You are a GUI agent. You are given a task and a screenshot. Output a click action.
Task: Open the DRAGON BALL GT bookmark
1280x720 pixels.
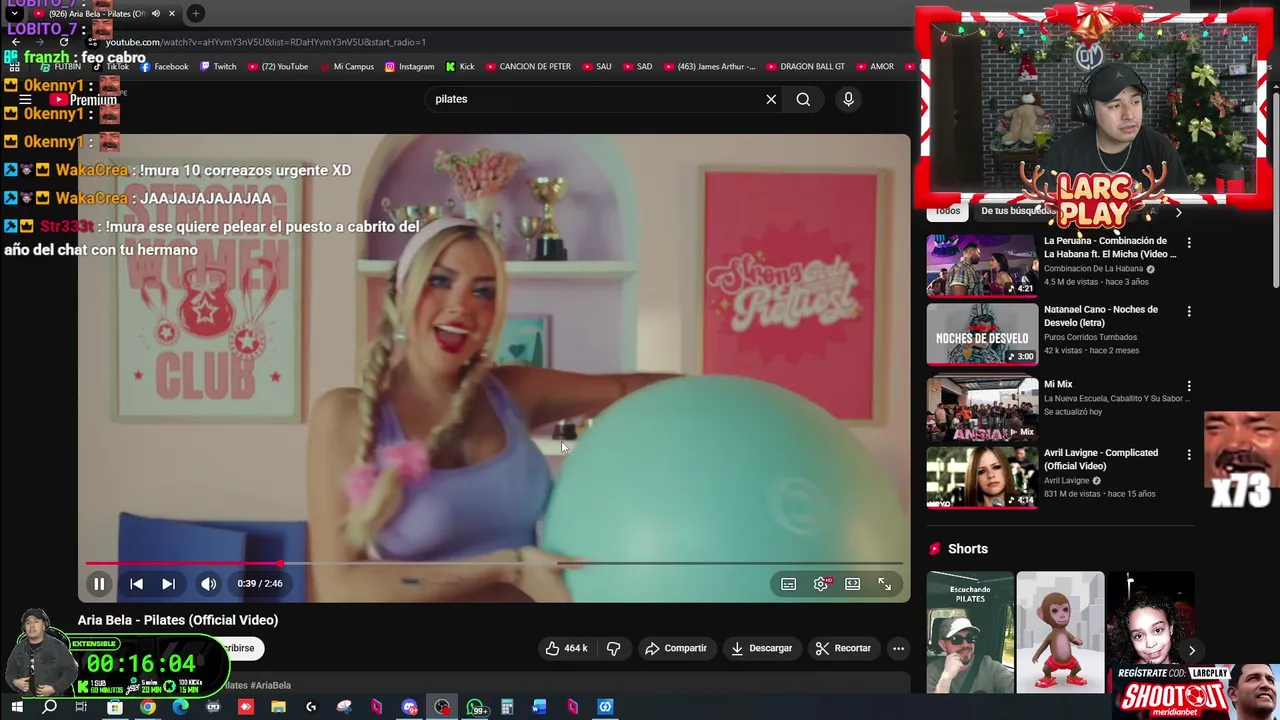click(x=806, y=67)
